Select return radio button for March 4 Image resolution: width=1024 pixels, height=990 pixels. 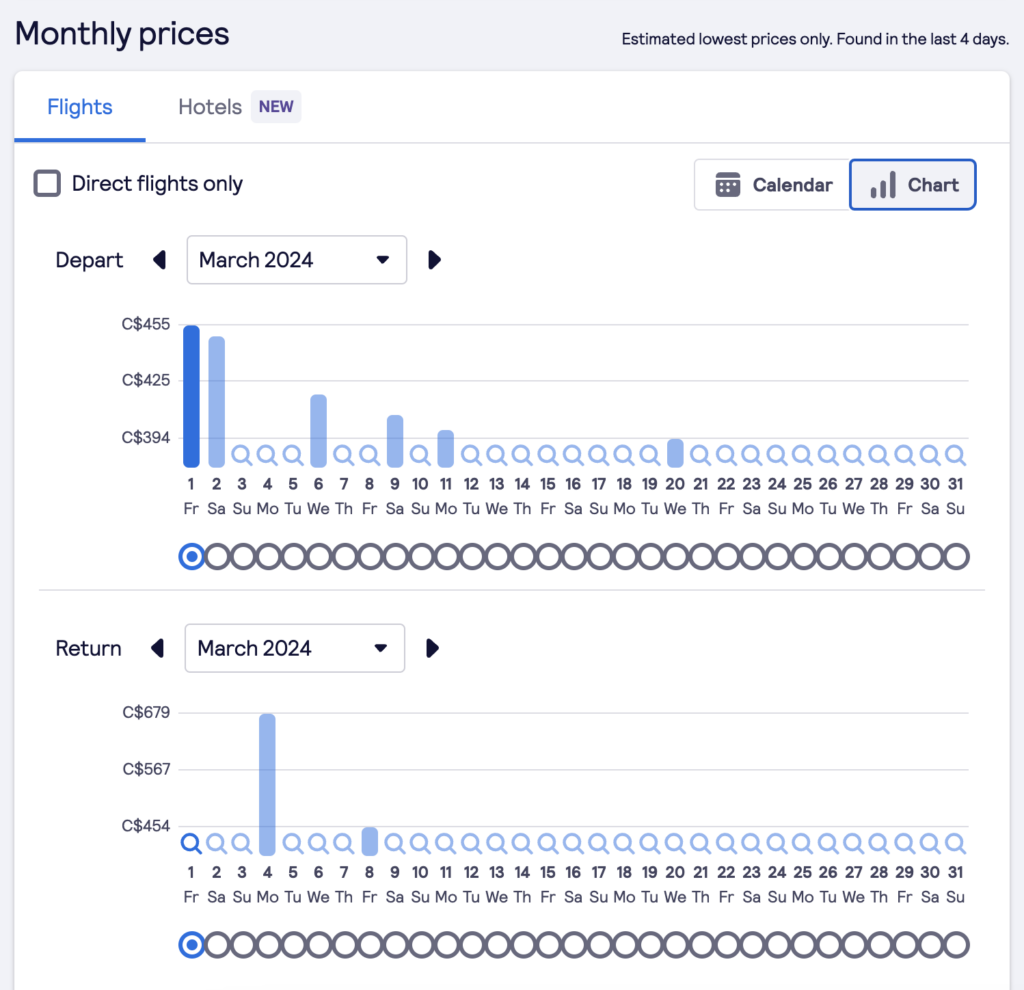point(268,944)
